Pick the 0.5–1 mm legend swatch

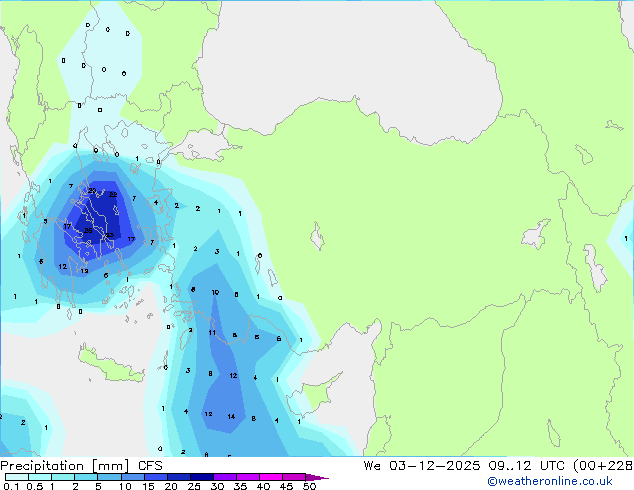tap(40, 477)
